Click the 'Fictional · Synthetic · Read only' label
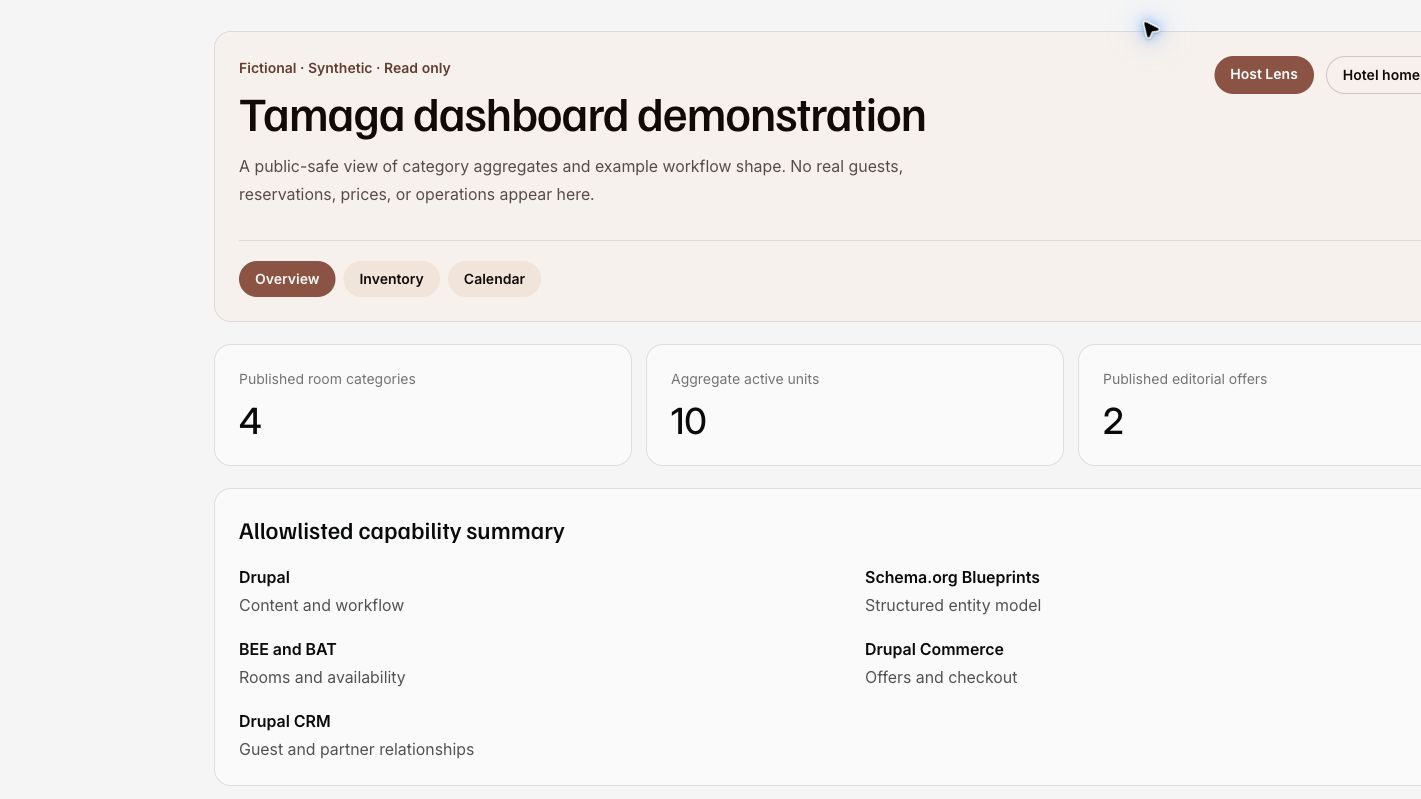The height and width of the screenshot is (799, 1421). [x=344, y=68]
